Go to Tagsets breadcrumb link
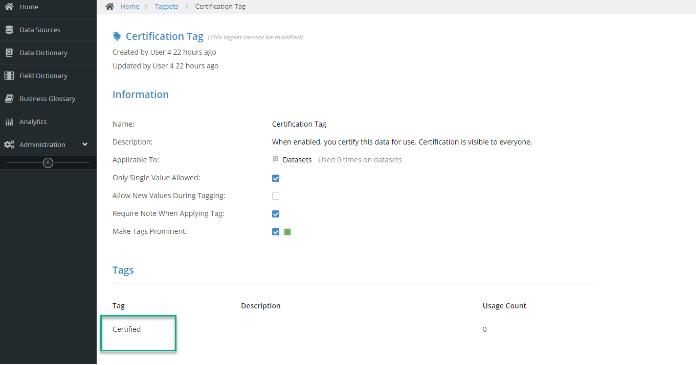 pyautogui.click(x=166, y=6)
